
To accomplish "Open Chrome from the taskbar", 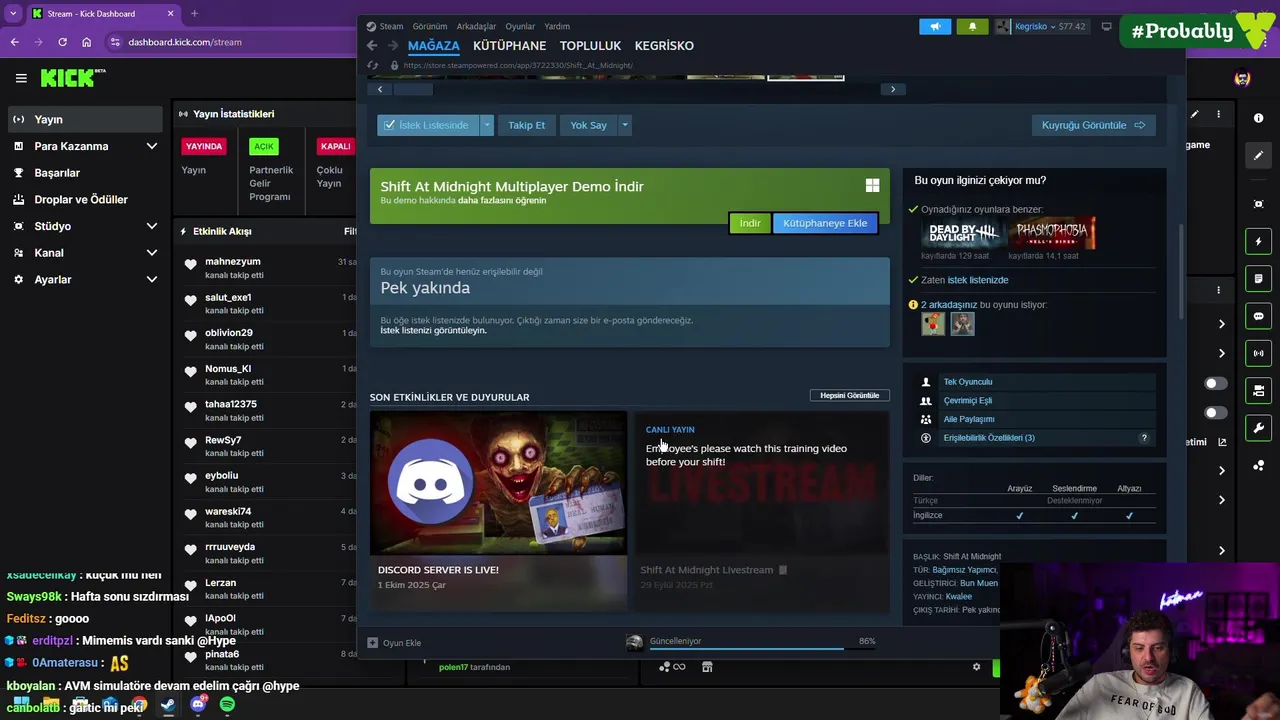I will 139,705.
